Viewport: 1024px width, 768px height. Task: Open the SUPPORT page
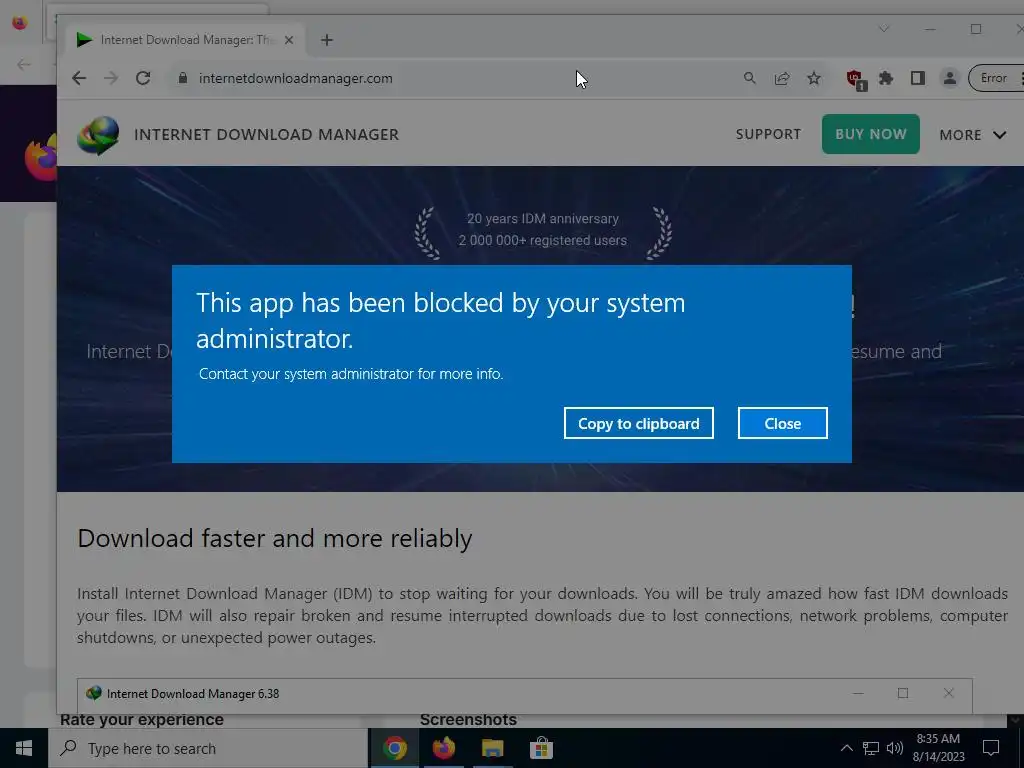coord(768,134)
